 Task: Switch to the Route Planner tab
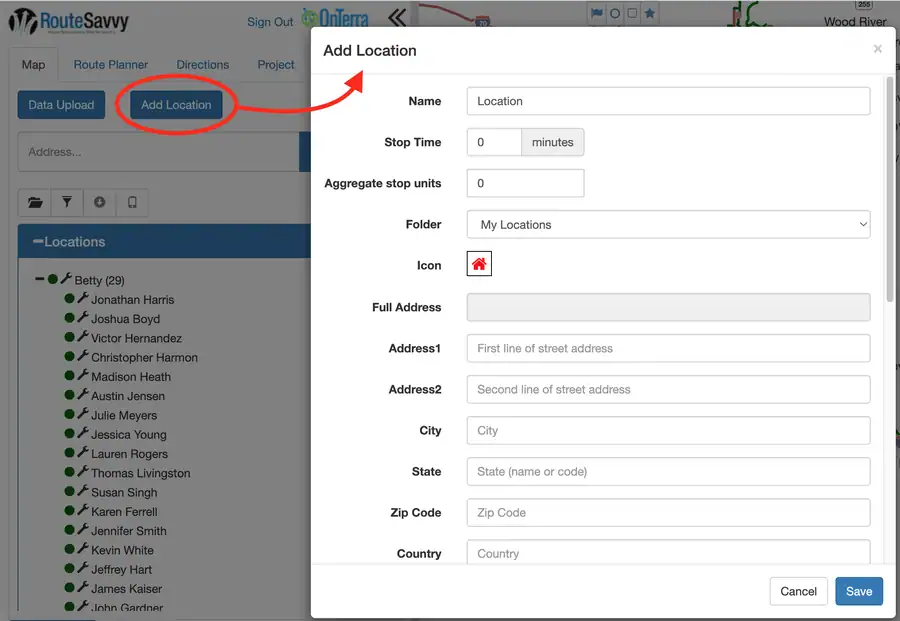111,65
